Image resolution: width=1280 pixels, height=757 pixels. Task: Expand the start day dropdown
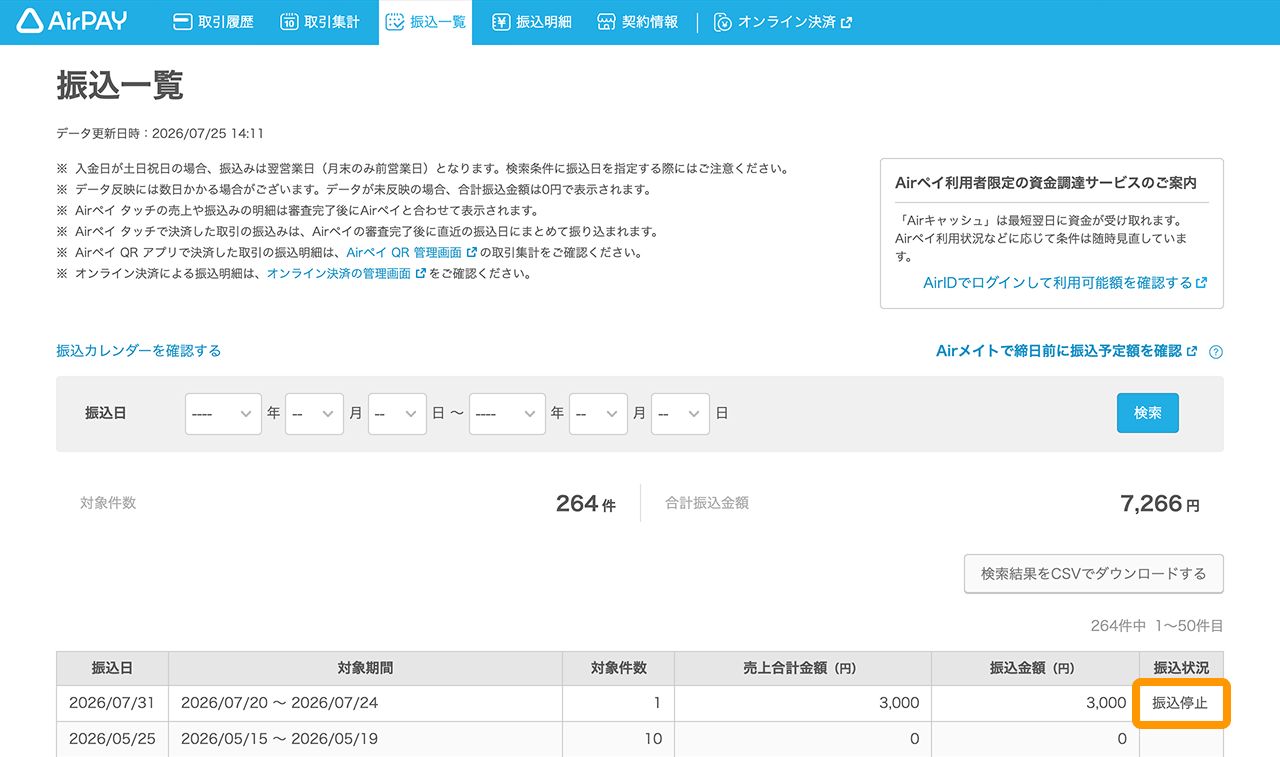(x=397, y=413)
